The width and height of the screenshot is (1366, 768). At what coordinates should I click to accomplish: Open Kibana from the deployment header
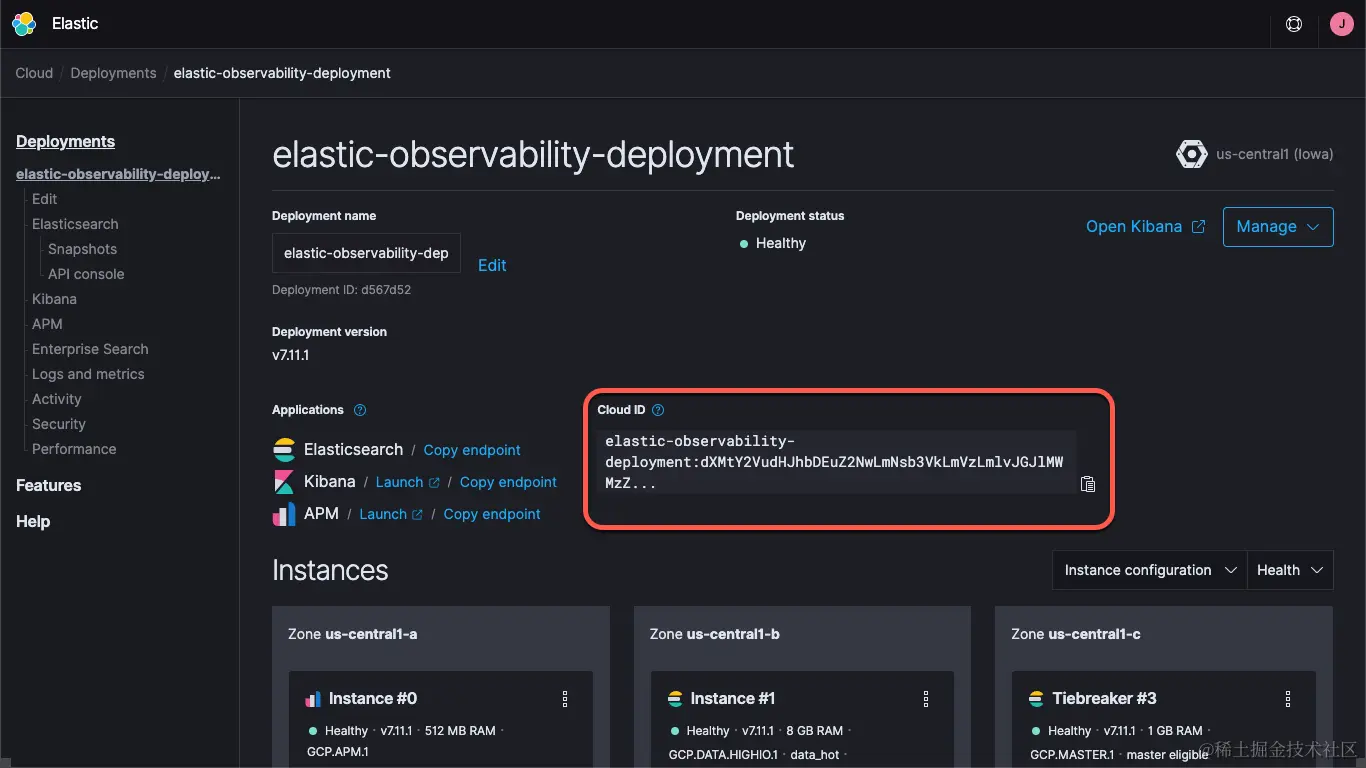1138,226
